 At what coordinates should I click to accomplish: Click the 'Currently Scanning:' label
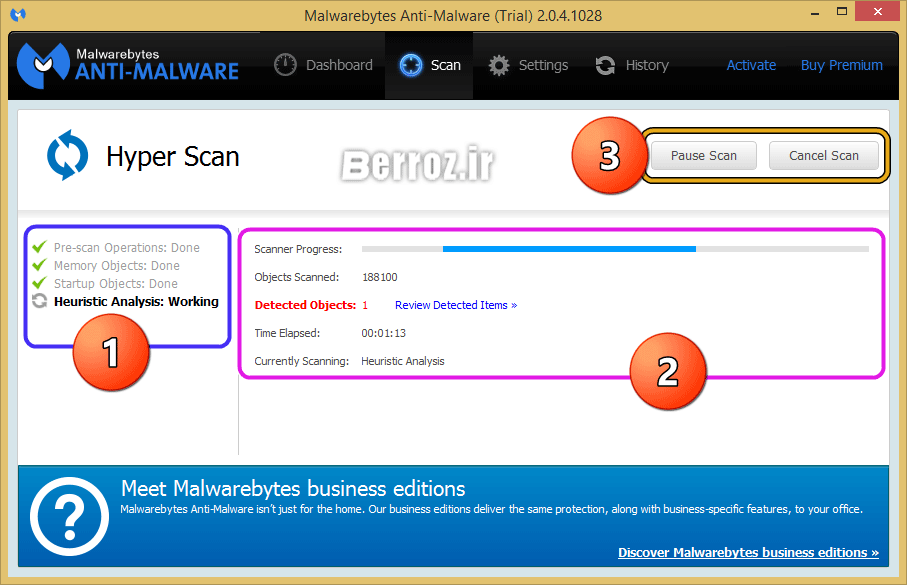(x=301, y=361)
